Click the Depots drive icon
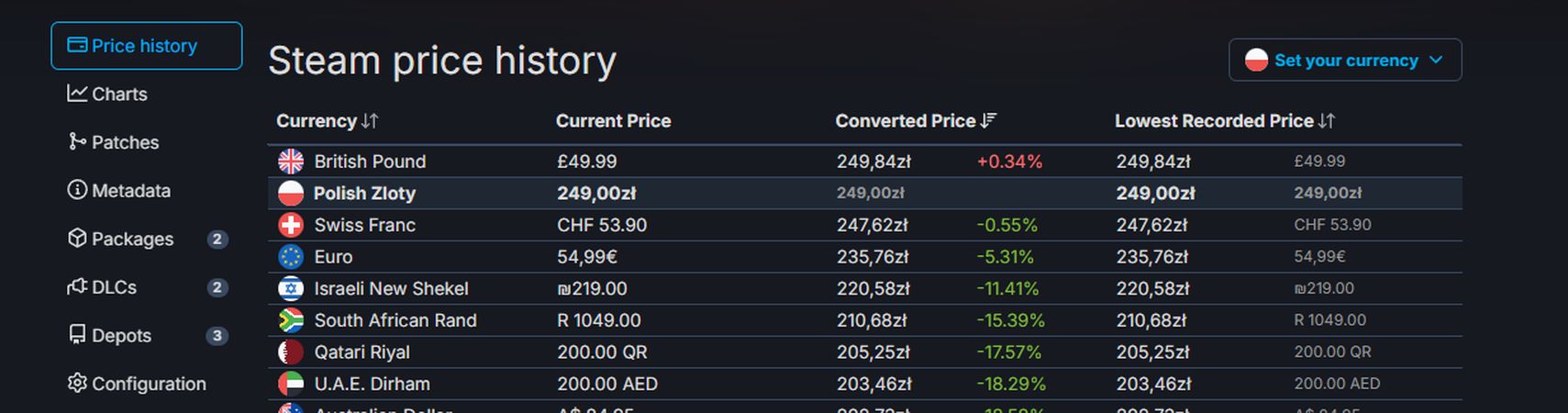Image resolution: width=1568 pixels, height=413 pixels. [77, 334]
